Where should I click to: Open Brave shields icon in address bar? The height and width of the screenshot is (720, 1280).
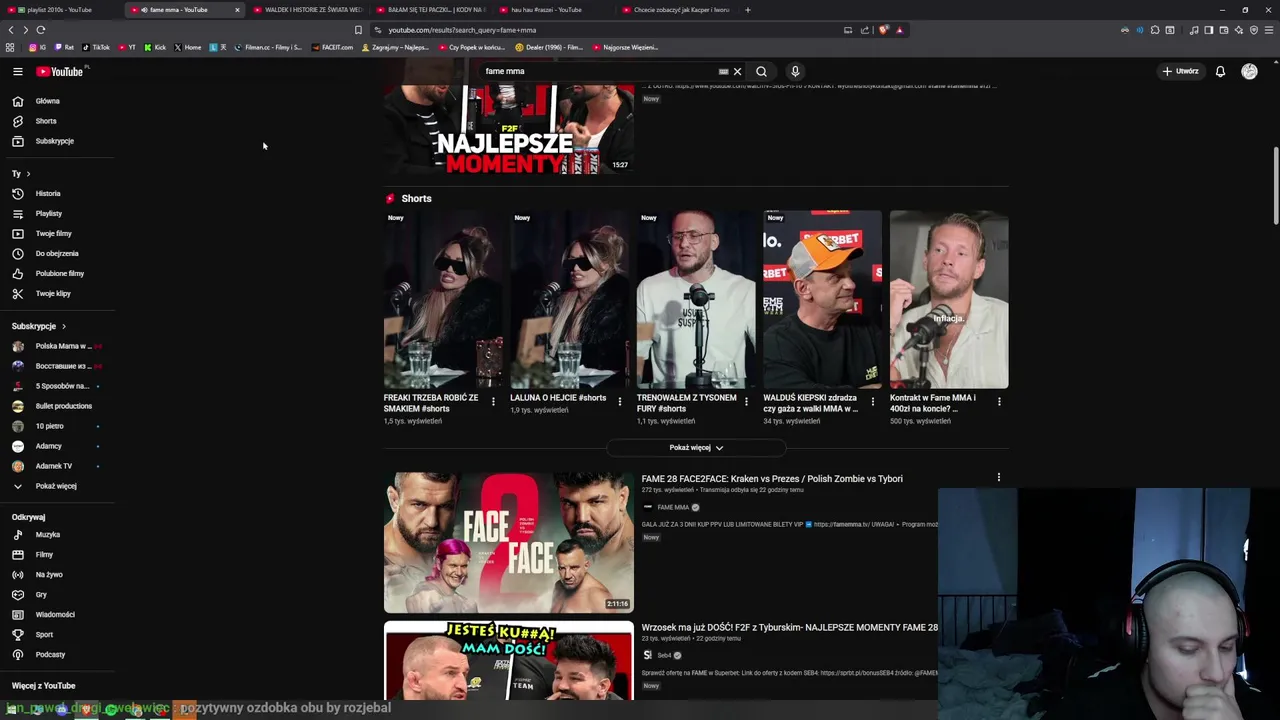(x=883, y=30)
